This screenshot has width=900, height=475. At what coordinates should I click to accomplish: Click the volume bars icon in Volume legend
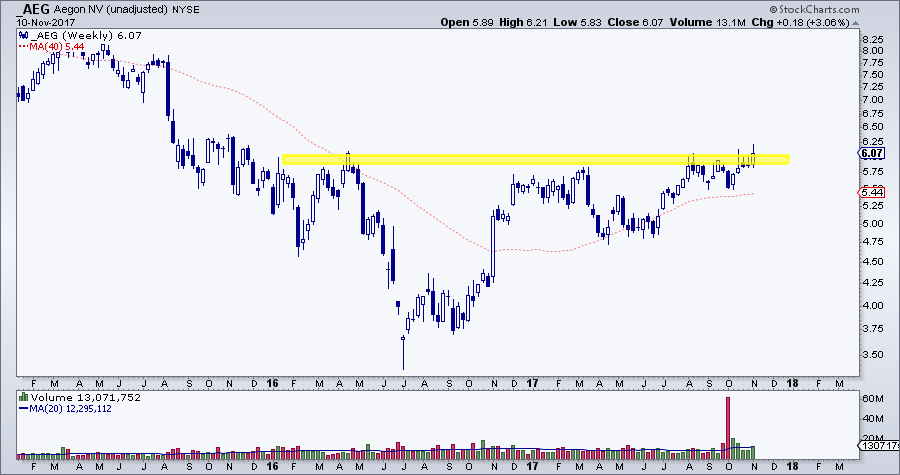coord(24,397)
